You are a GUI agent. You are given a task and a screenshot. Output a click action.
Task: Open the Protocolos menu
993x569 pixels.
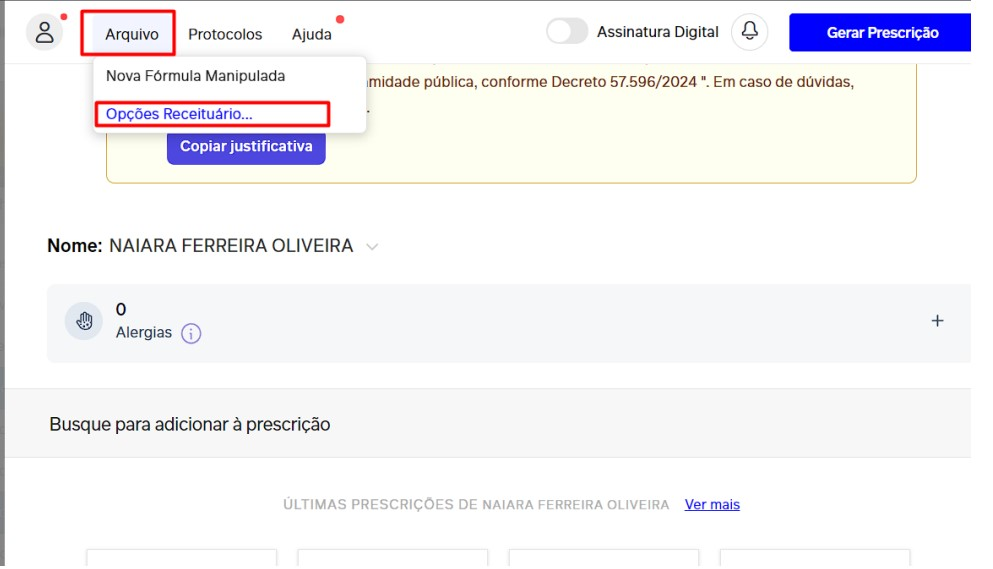[x=225, y=34]
